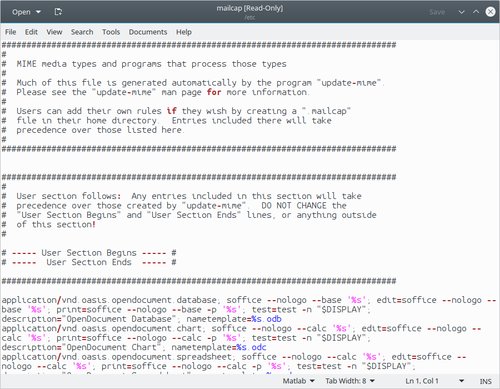
Task: Click the line 'precedence over those listed here'
Action: coord(92,130)
